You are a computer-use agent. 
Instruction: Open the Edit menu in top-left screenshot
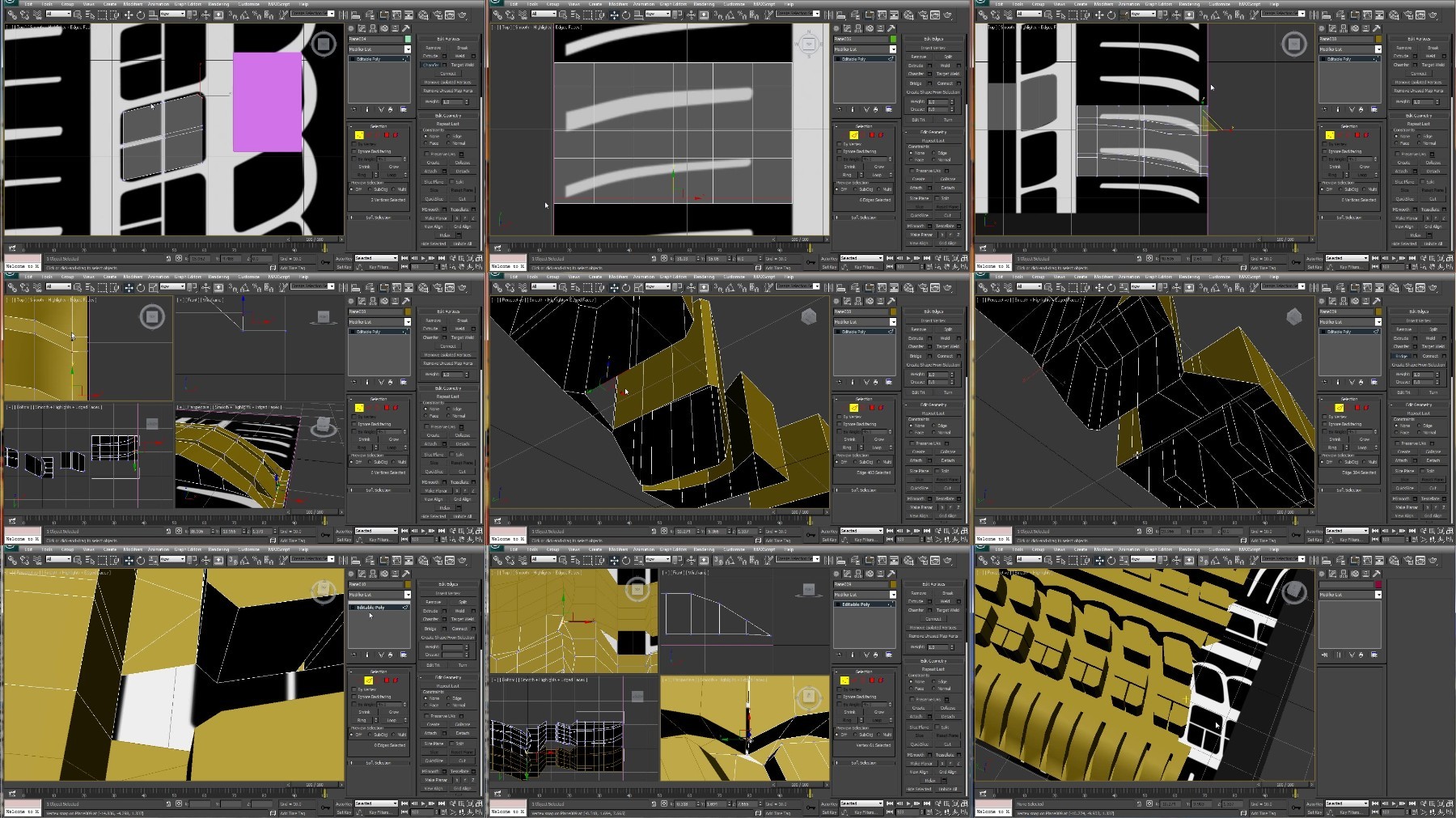[x=28, y=4]
